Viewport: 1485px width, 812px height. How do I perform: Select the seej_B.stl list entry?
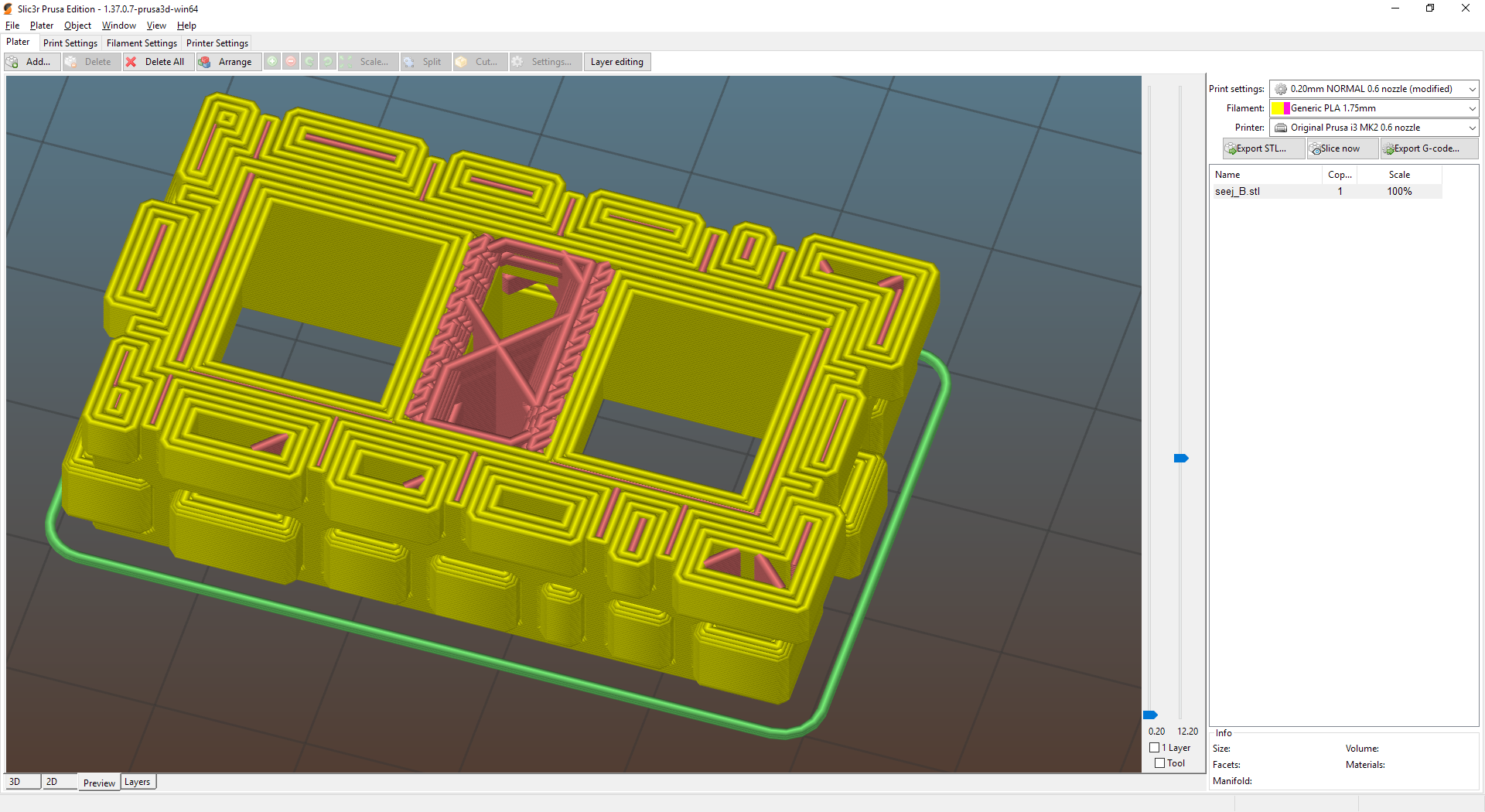(x=1238, y=191)
